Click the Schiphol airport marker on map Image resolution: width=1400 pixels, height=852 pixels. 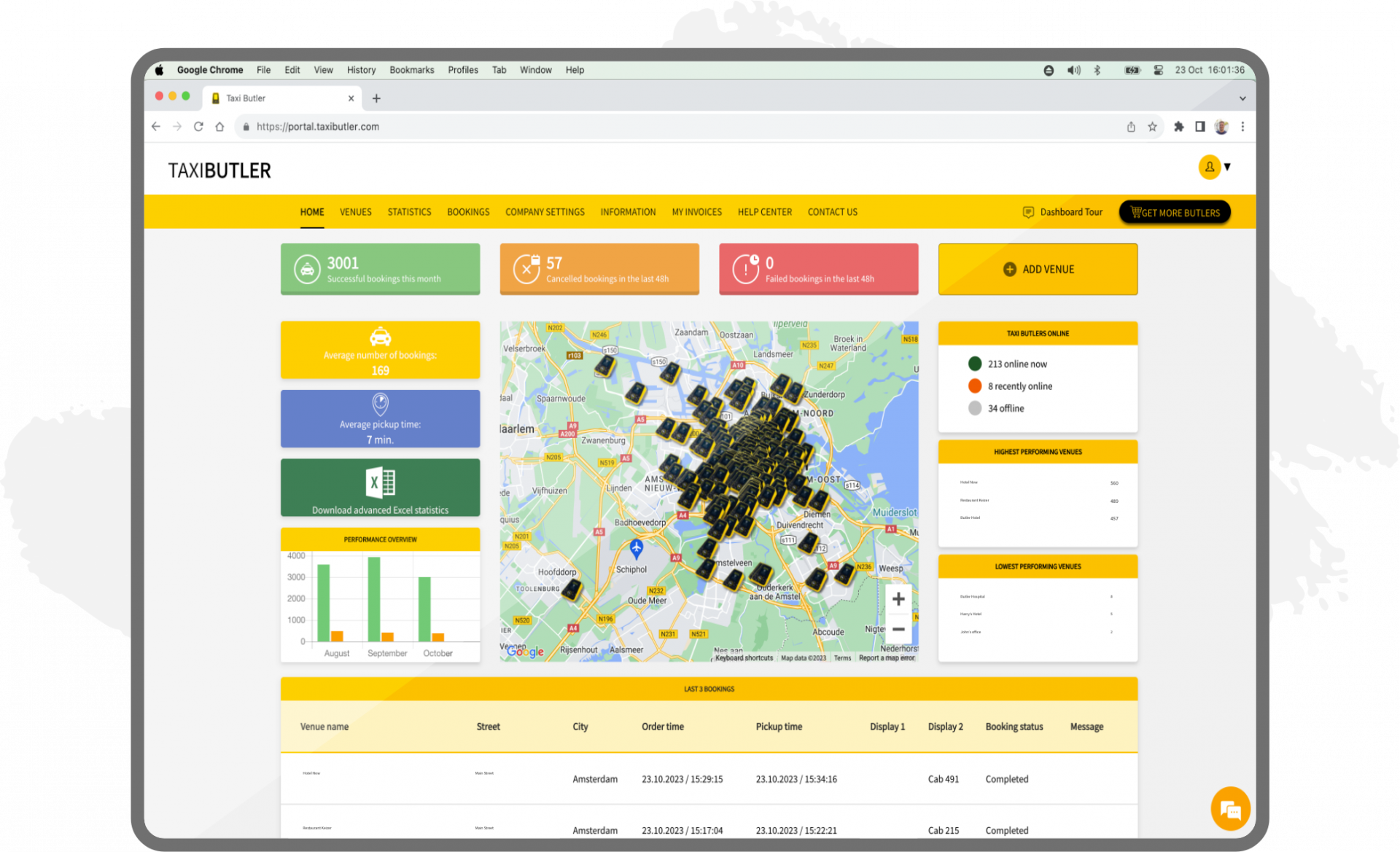click(636, 548)
